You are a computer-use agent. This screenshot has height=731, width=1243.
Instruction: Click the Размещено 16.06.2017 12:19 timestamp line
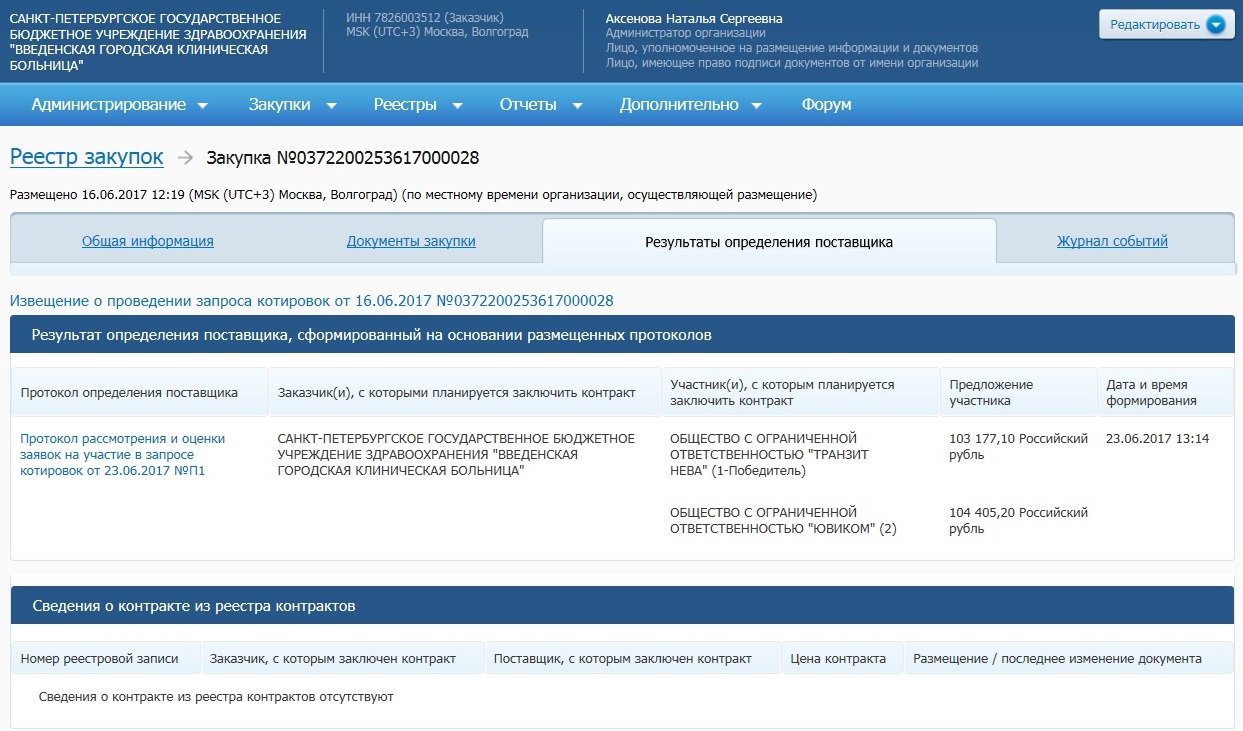pos(413,195)
